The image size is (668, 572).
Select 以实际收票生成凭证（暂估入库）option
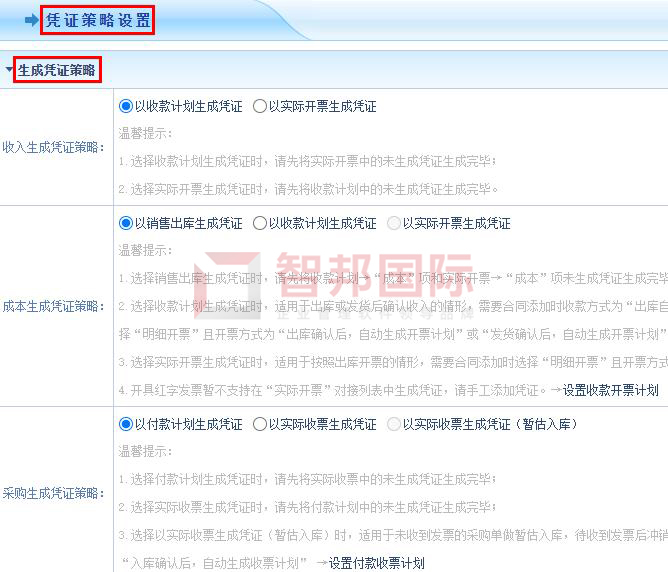[x=394, y=424]
